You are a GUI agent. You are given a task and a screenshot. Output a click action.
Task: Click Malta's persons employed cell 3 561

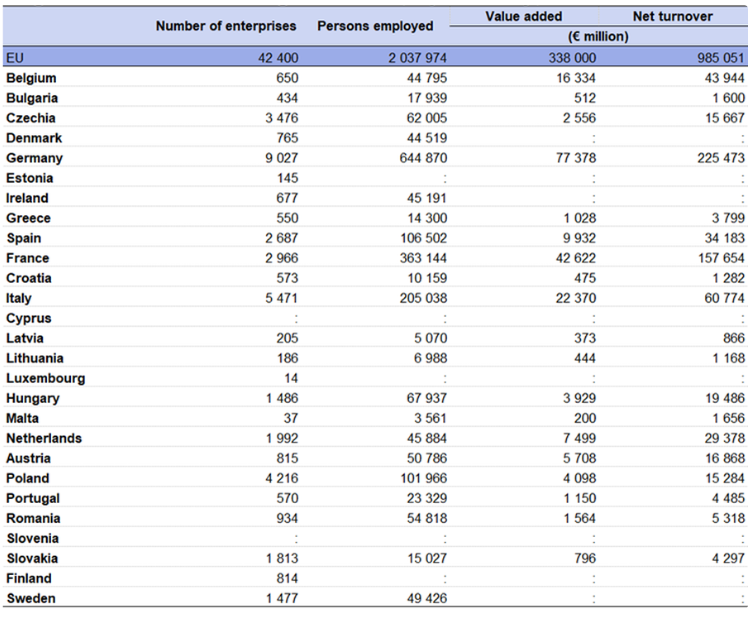click(x=428, y=418)
